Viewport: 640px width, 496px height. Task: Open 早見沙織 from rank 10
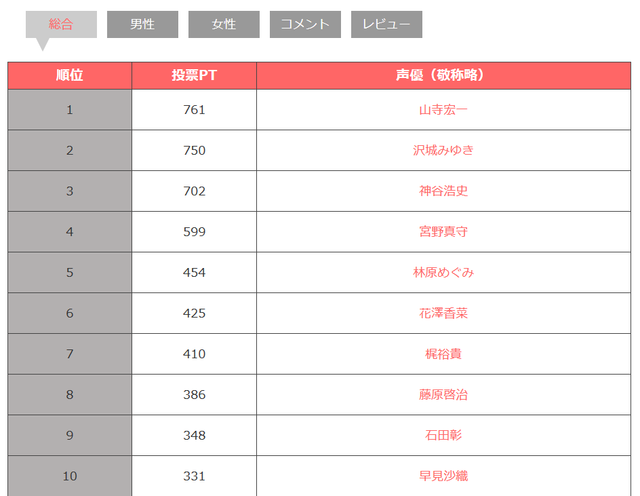(x=443, y=476)
